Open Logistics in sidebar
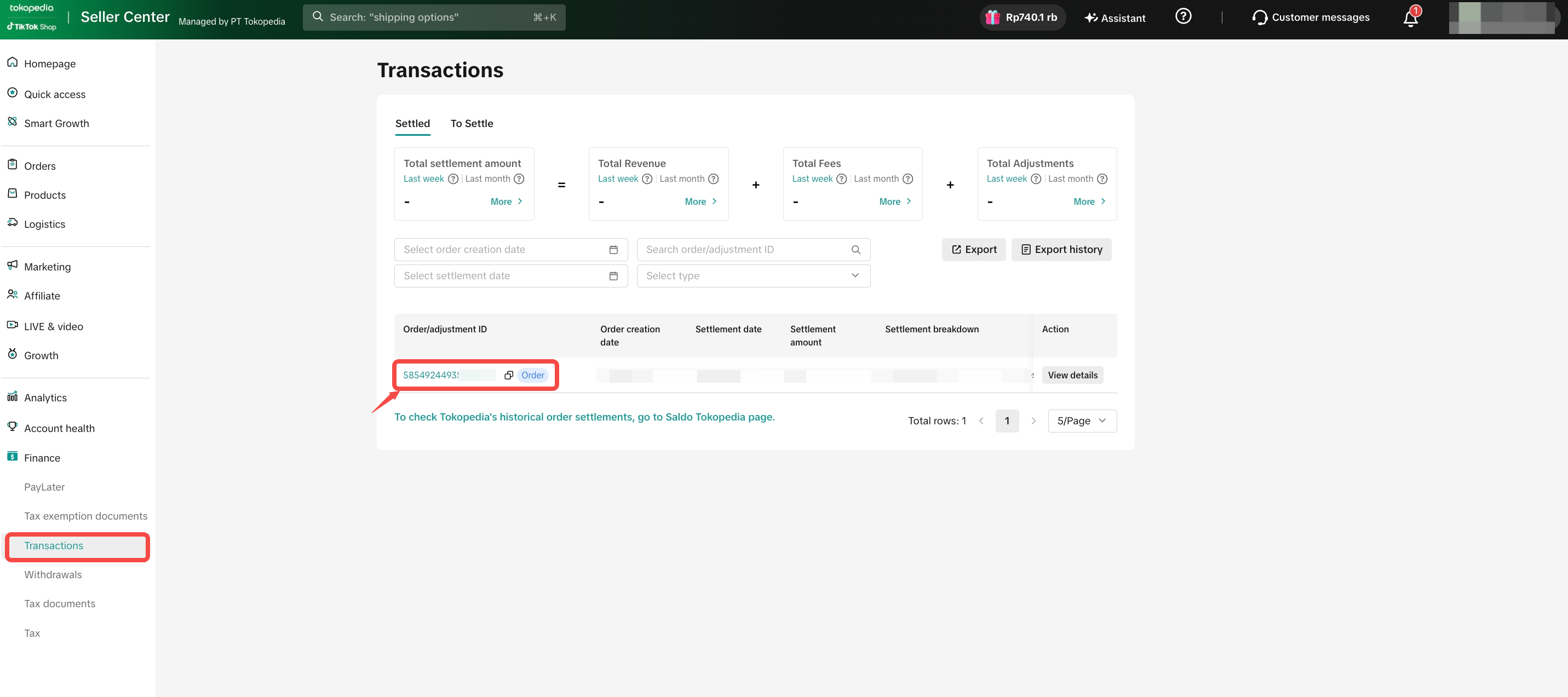Viewport: 1568px width, 697px height. click(44, 224)
